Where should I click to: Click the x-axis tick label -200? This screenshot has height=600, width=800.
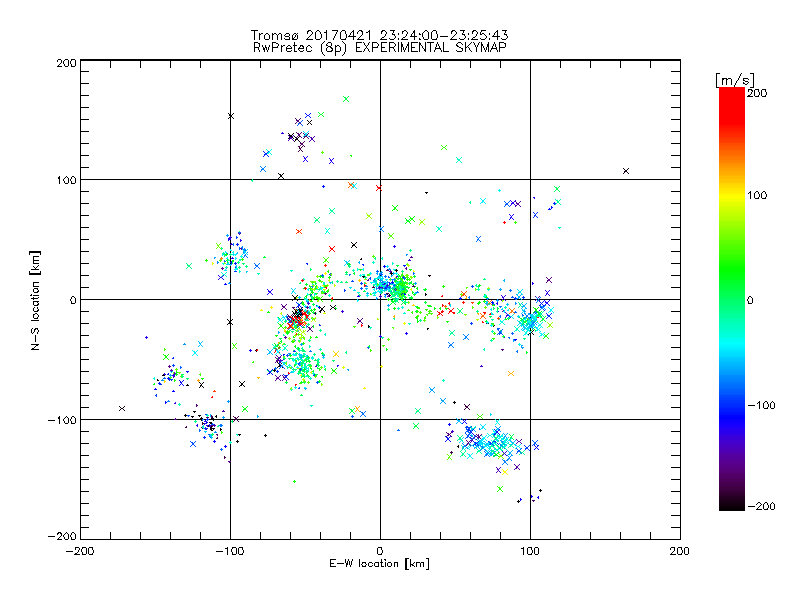click(80, 552)
